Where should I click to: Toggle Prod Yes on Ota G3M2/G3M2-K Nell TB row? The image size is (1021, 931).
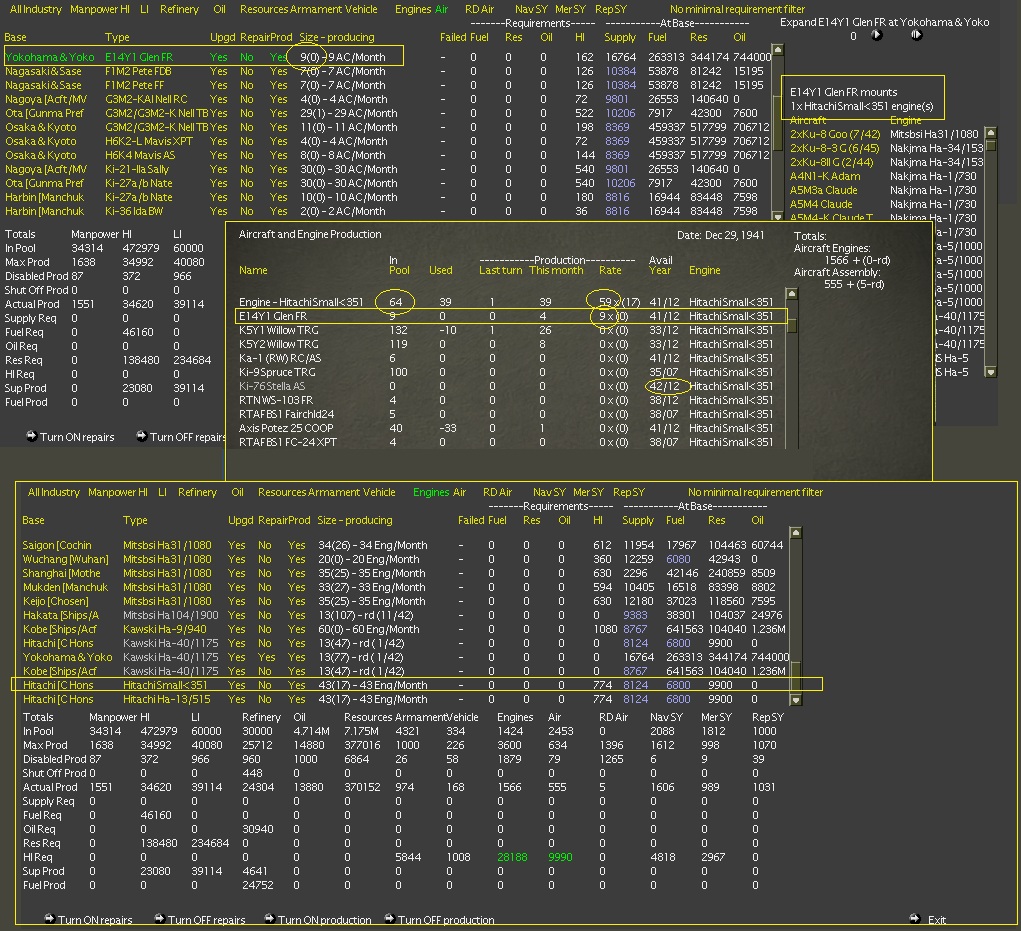tap(279, 113)
